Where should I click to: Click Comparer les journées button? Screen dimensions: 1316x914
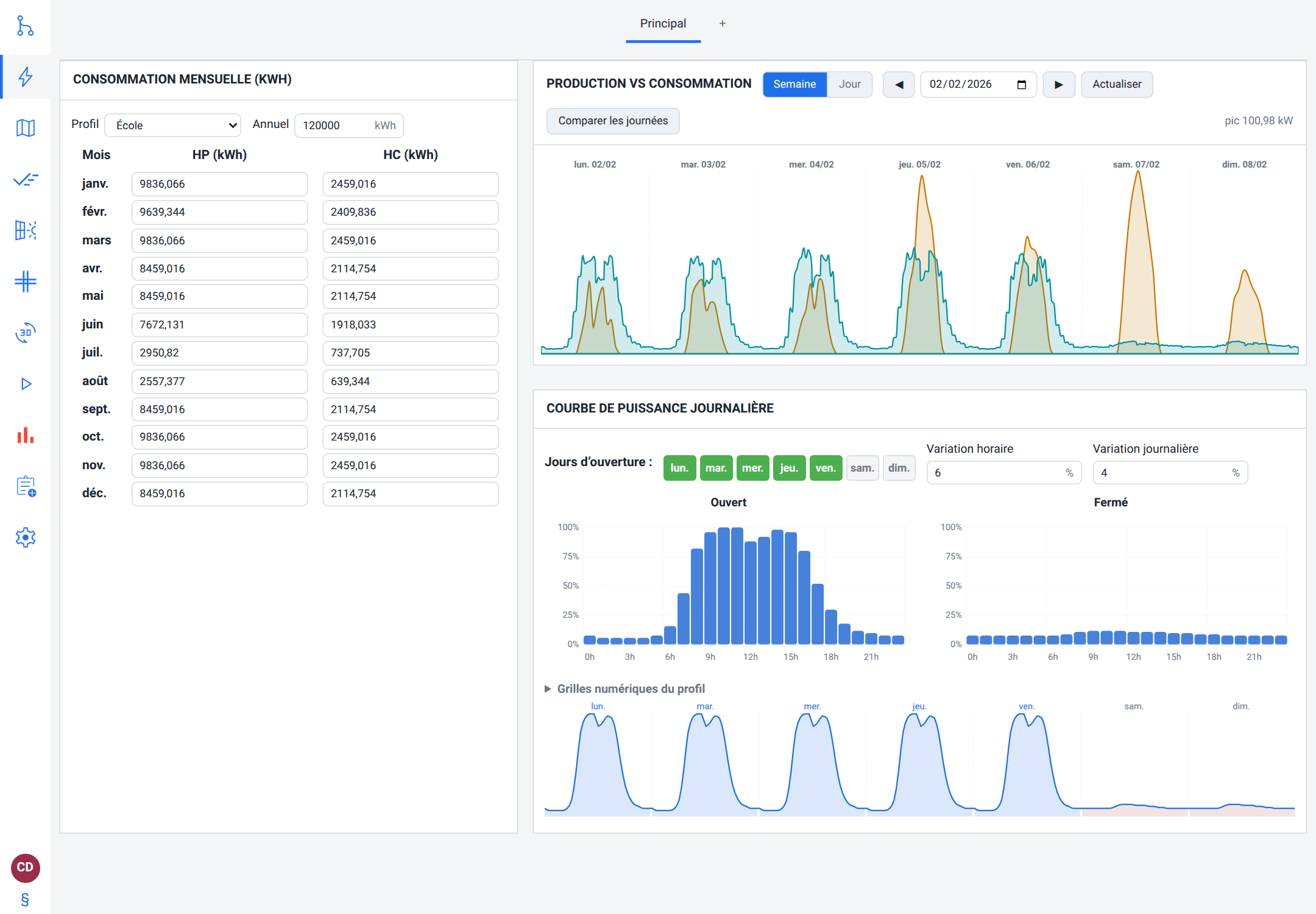tap(613, 121)
